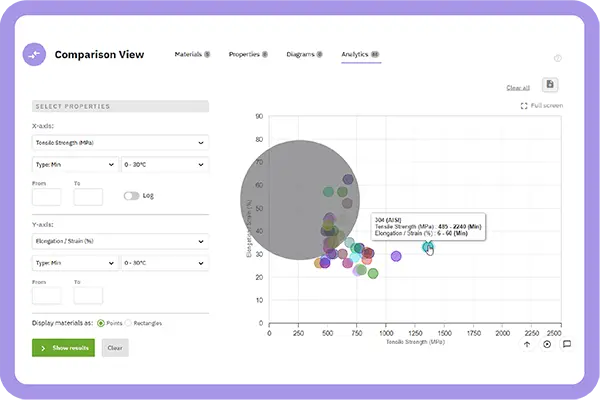
Task: Switch to the Materials tab
Action: [x=191, y=54]
